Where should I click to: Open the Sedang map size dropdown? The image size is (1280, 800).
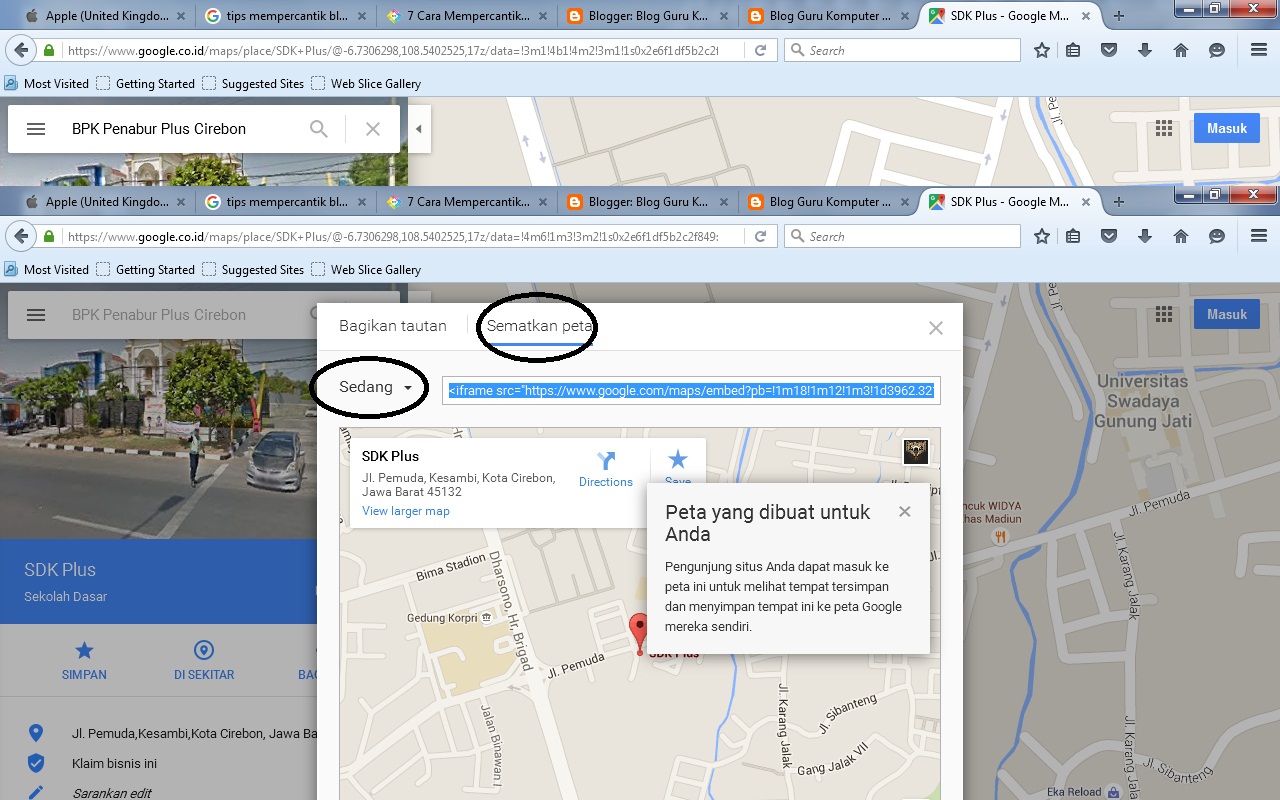[x=376, y=387]
